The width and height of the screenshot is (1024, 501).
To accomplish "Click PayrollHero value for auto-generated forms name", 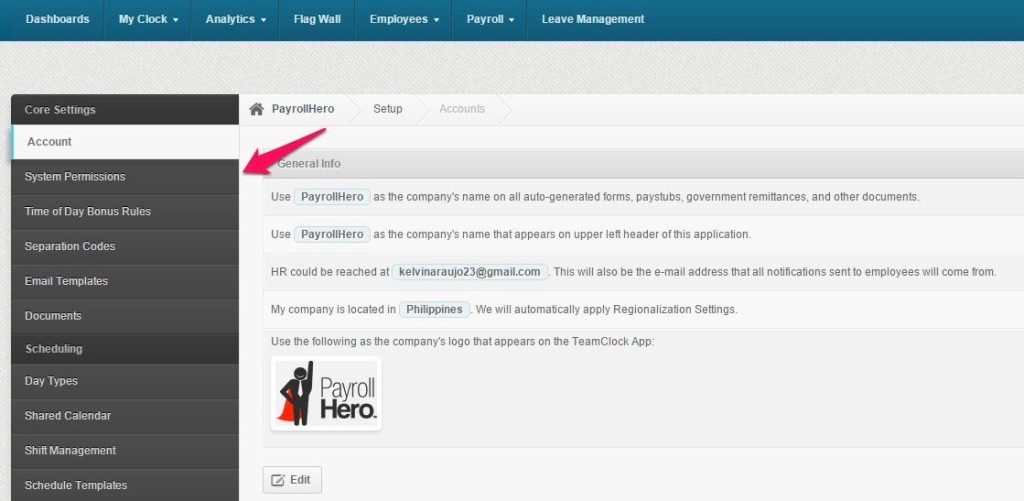I will point(332,197).
